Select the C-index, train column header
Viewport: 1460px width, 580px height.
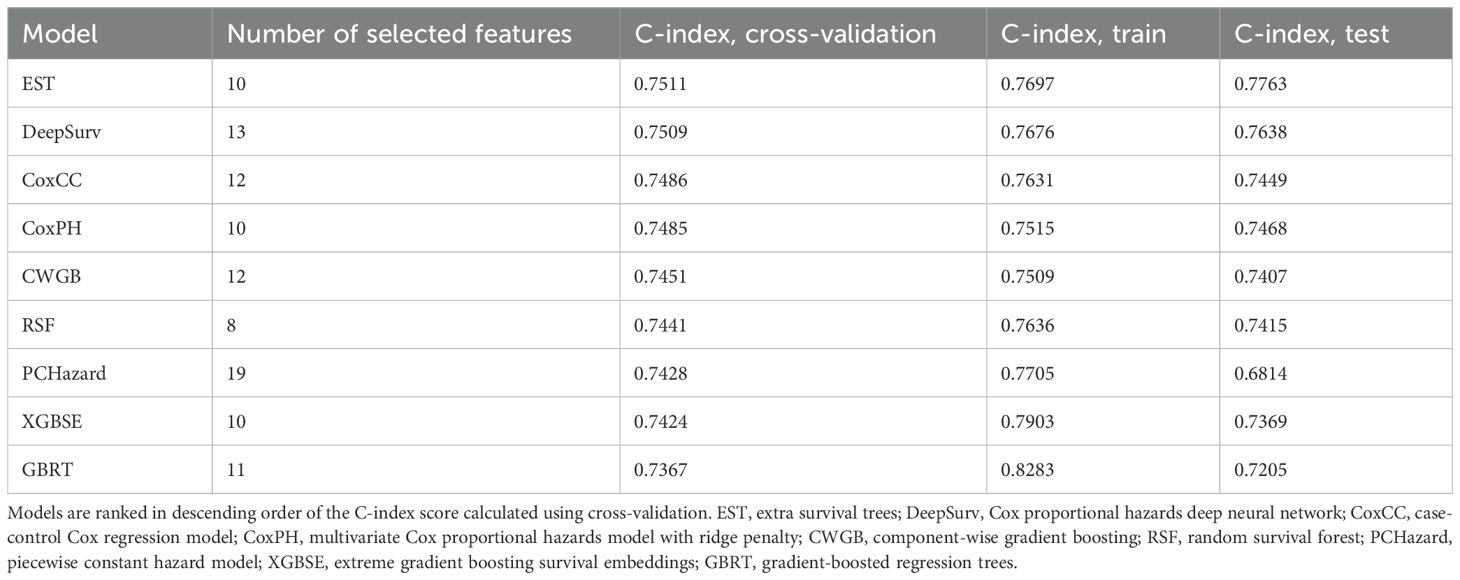click(x=1085, y=34)
